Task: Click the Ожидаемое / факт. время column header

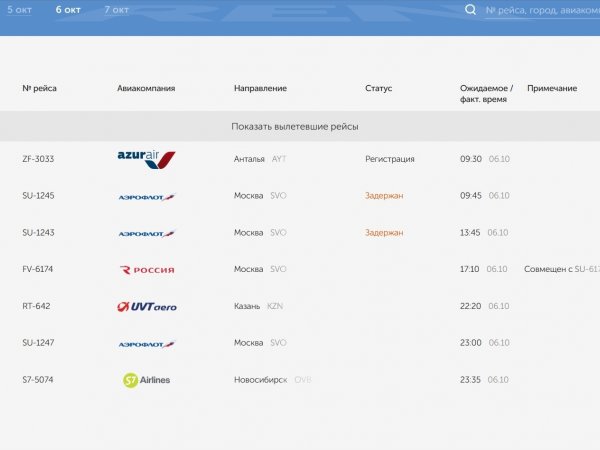Action: [x=486, y=94]
